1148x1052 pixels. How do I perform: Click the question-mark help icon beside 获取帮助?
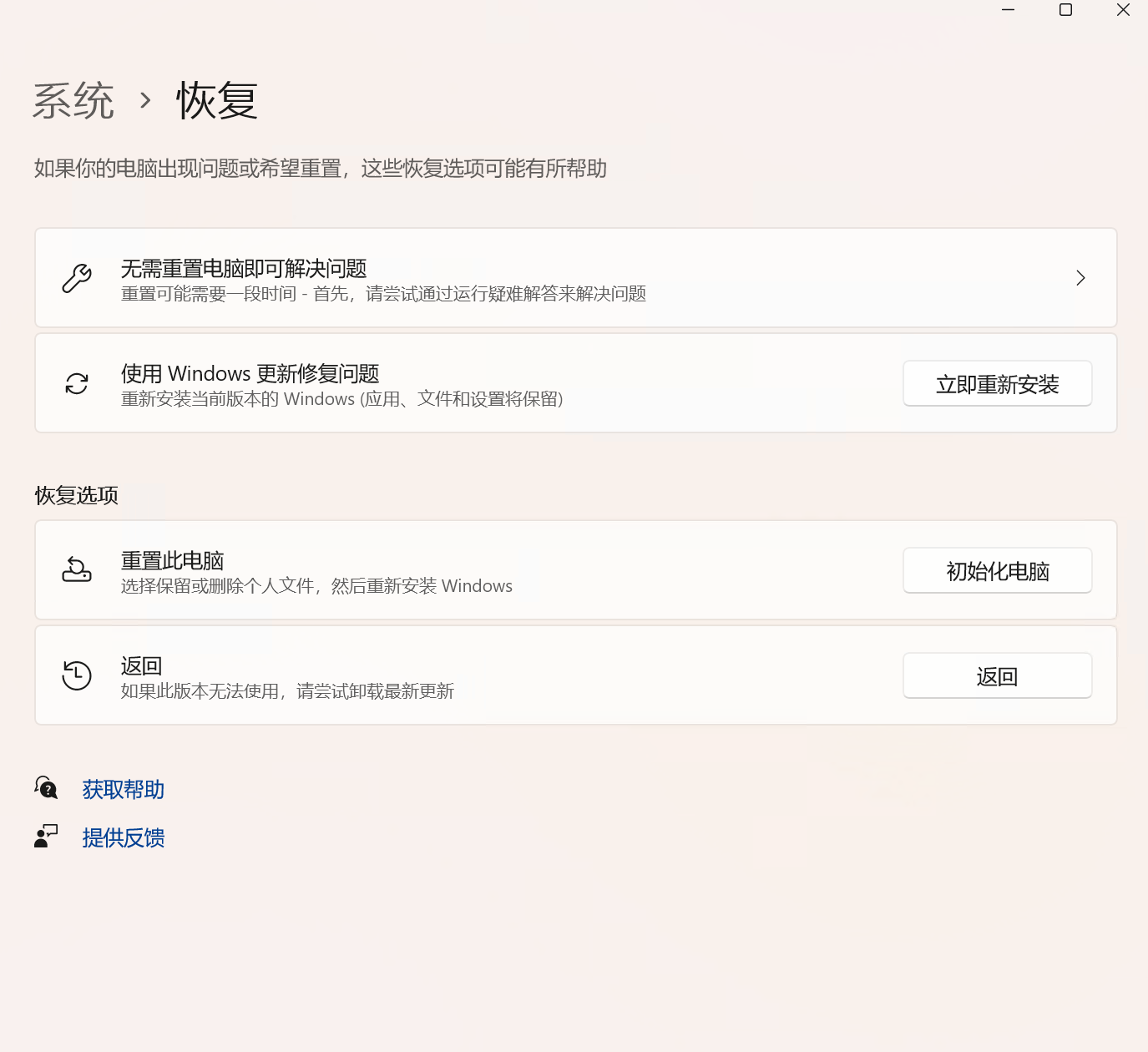click(x=47, y=787)
